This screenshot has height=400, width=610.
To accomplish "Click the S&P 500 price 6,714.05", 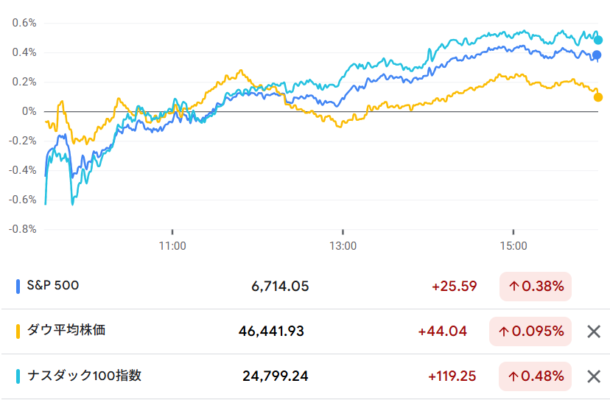I will (280, 286).
